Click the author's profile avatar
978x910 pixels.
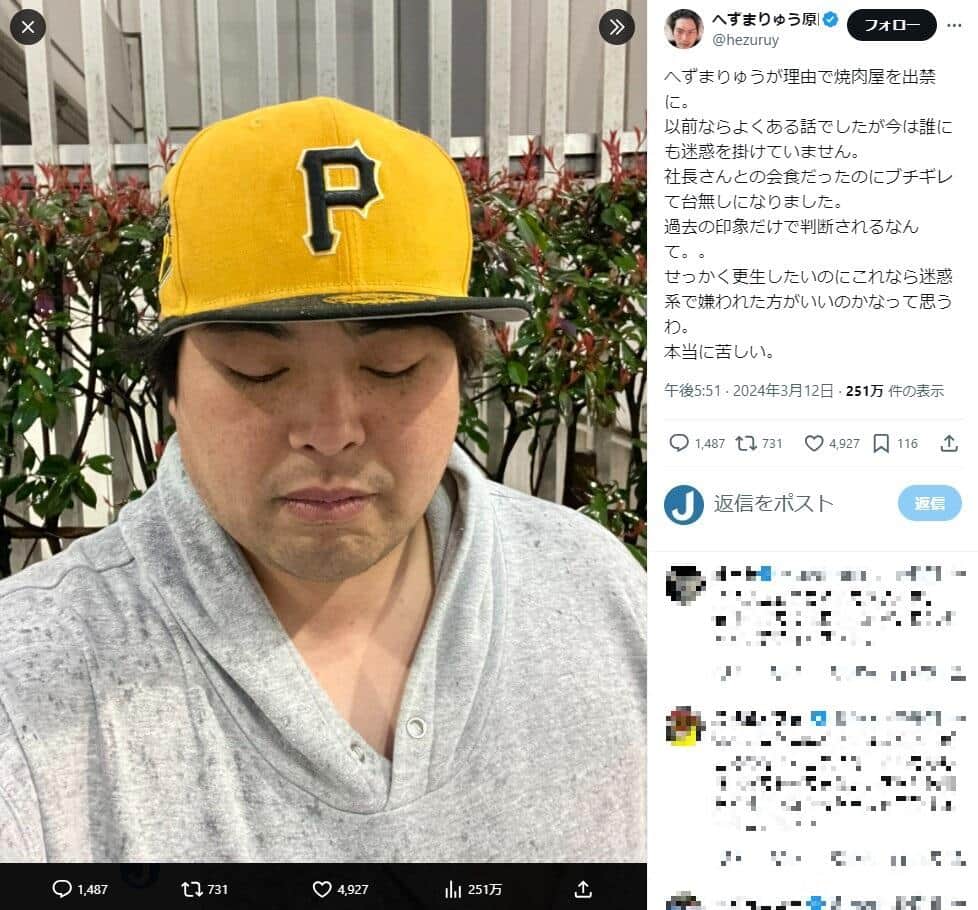tap(684, 29)
